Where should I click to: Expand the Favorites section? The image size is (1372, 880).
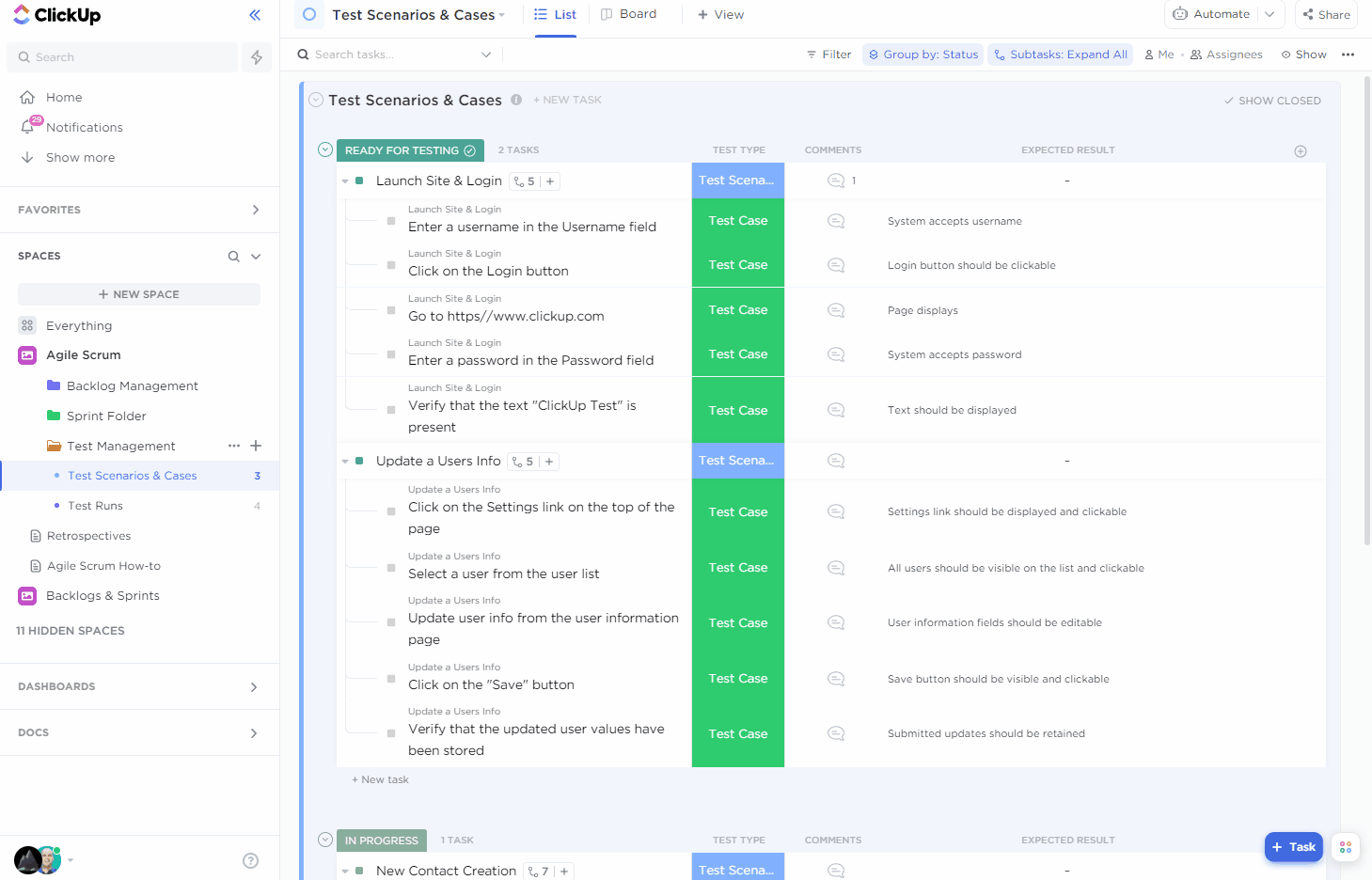point(255,210)
